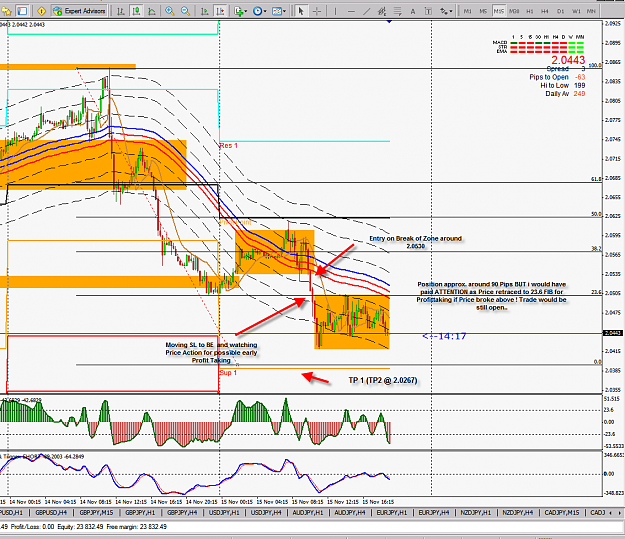
Task: Switch to GBPJPY,H1 chart tab
Action: click(140, 512)
